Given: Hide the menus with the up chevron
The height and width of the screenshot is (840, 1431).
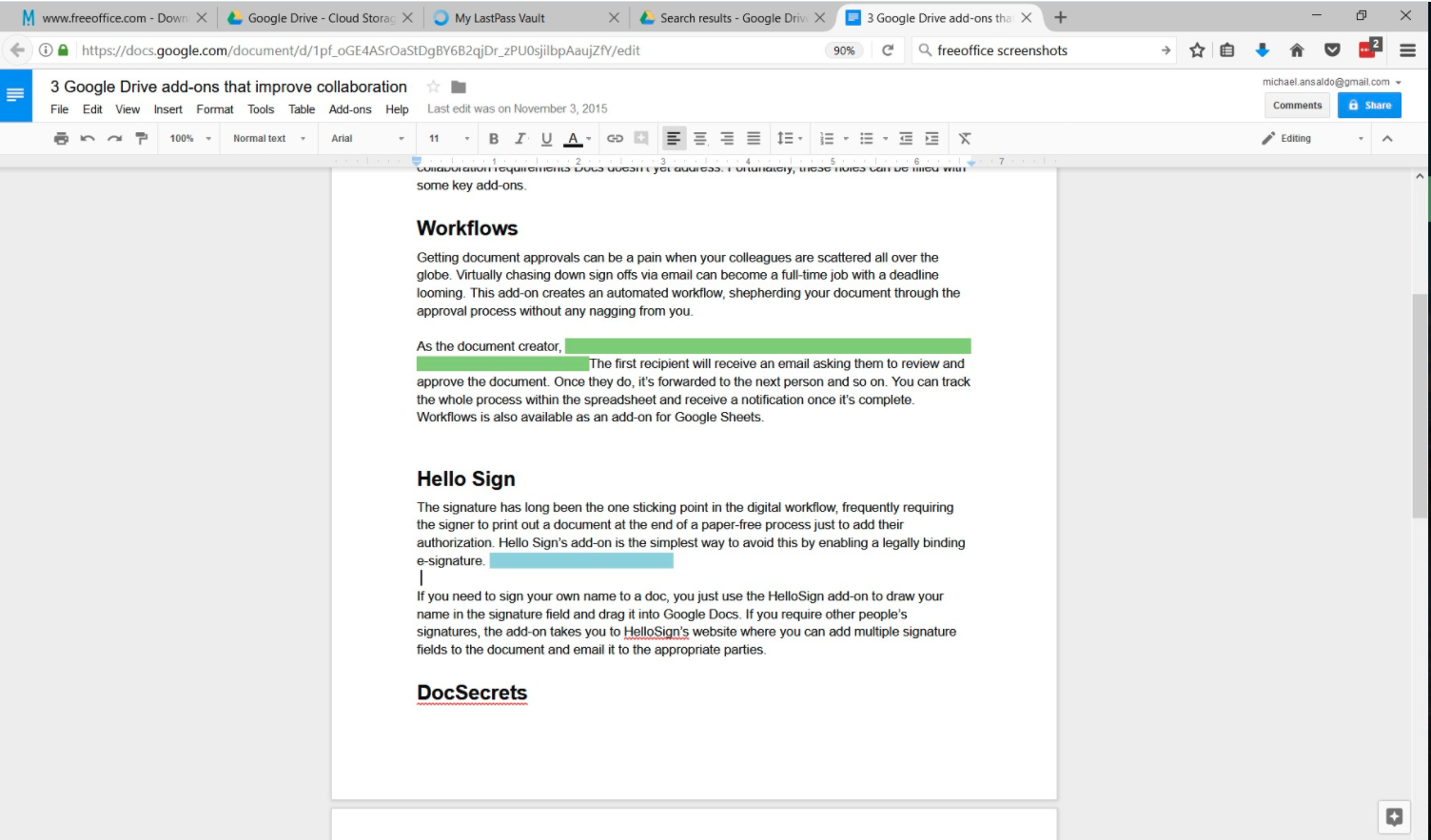Looking at the screenshot, I should pos(1387,139).
